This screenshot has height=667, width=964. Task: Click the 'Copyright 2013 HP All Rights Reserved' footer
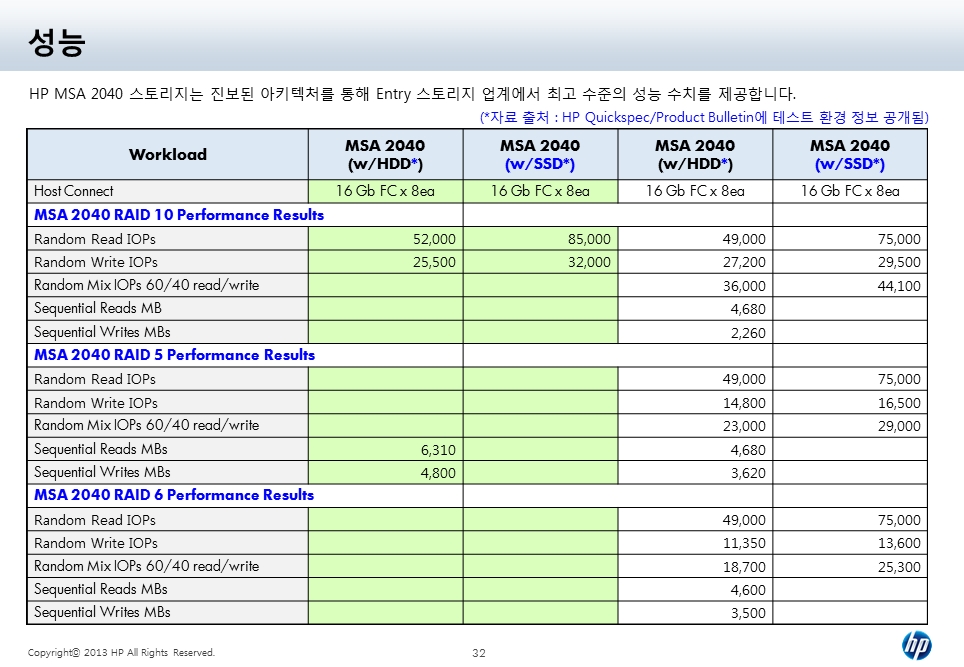click(x=121, y=653)
